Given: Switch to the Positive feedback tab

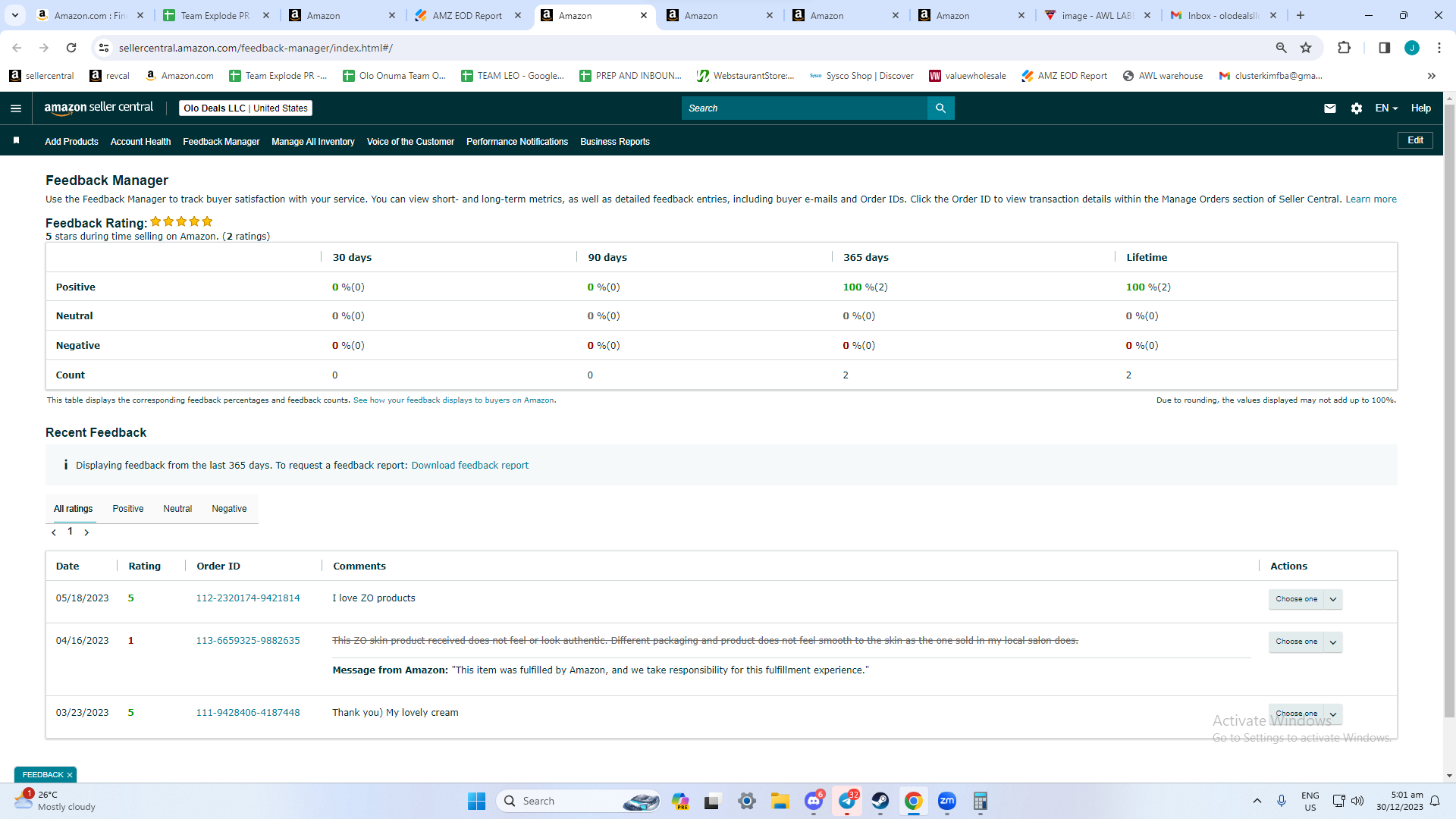Looking at the screenshot, I should tap(128, 509).
